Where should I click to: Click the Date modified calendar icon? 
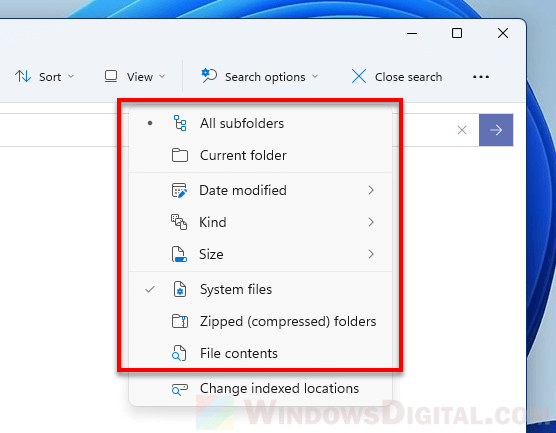point(179,190)
